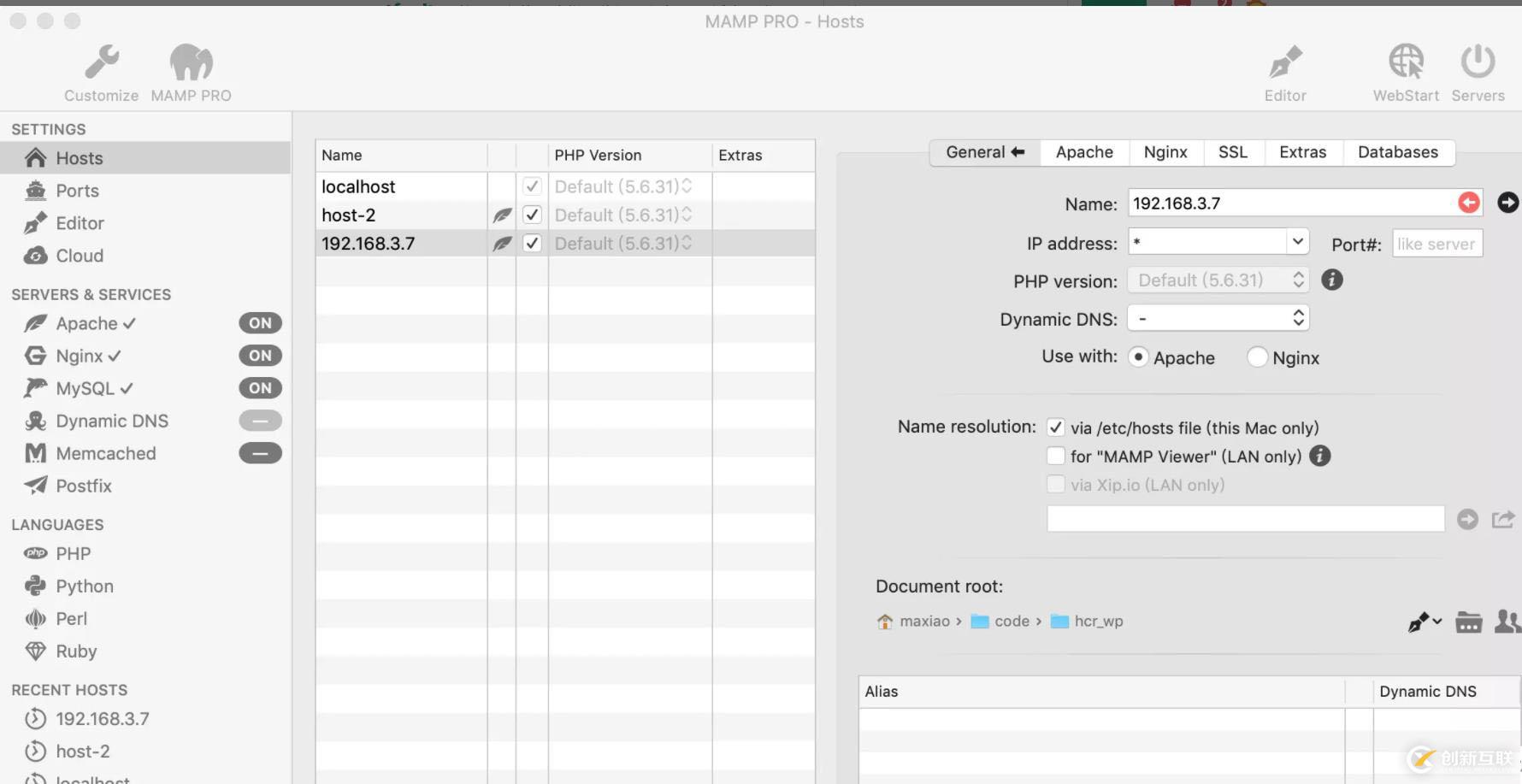Image resolution: width=1522 pixels, height=784 pixels.
Task: Select the Nginx radio button
Action: pos(1257,357)
